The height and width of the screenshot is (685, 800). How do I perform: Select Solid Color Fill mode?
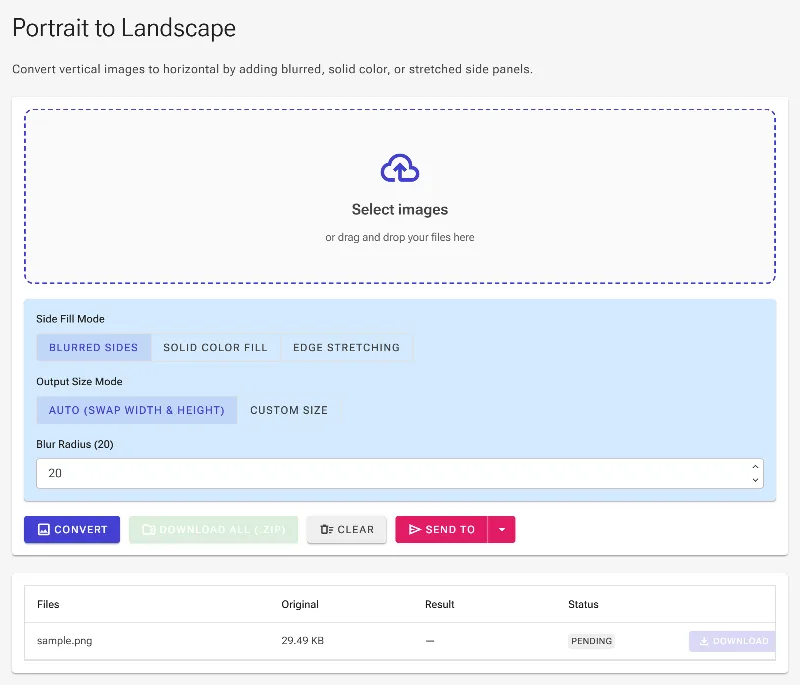(215, 347)
